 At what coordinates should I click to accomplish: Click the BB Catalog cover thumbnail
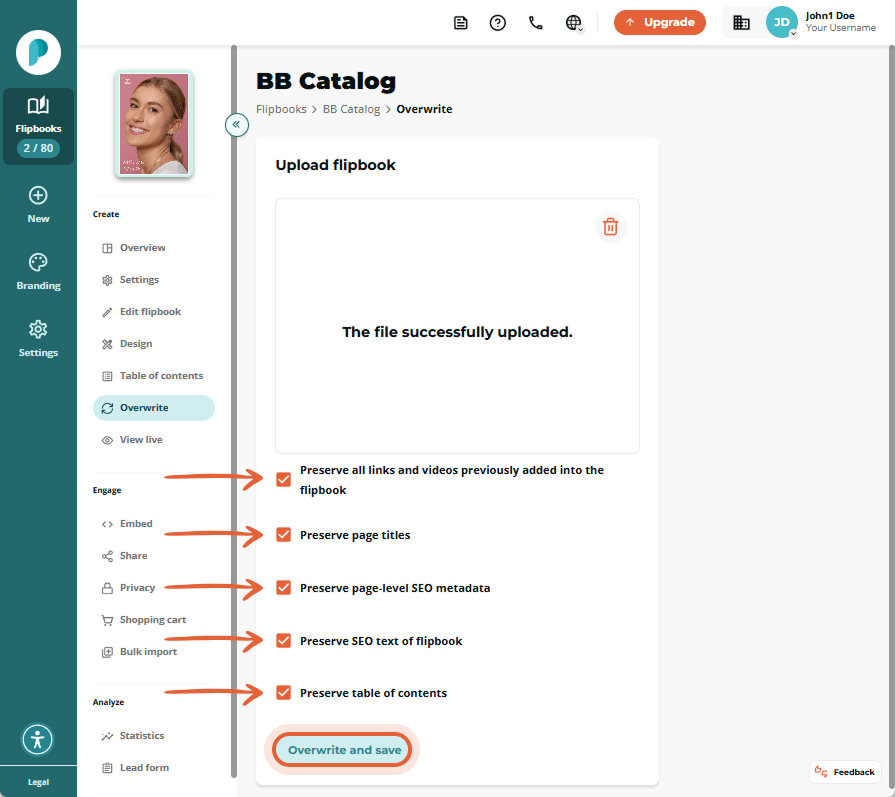[154, 124]
